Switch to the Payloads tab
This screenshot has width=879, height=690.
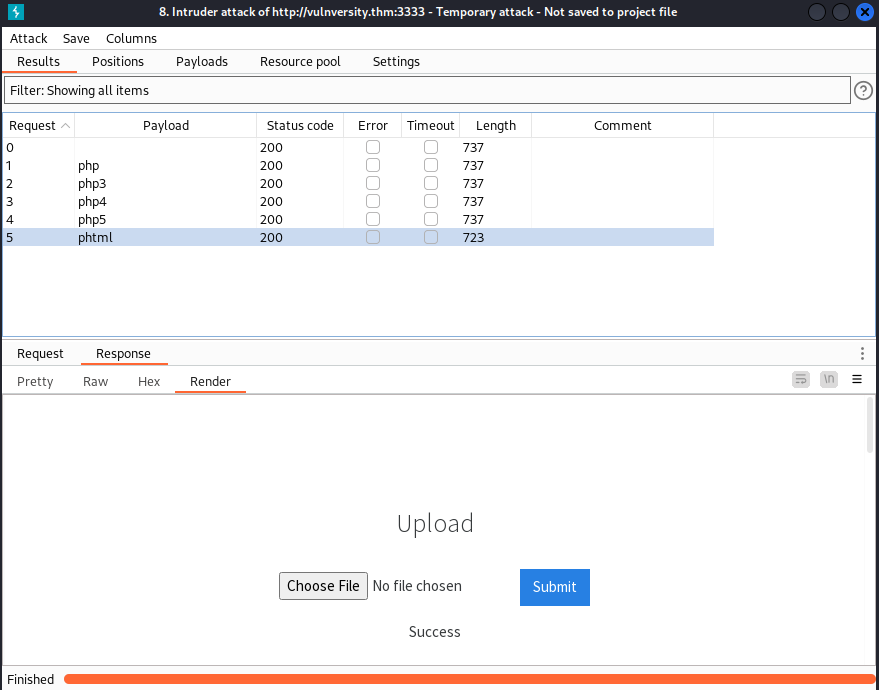[x=202, y=62]
